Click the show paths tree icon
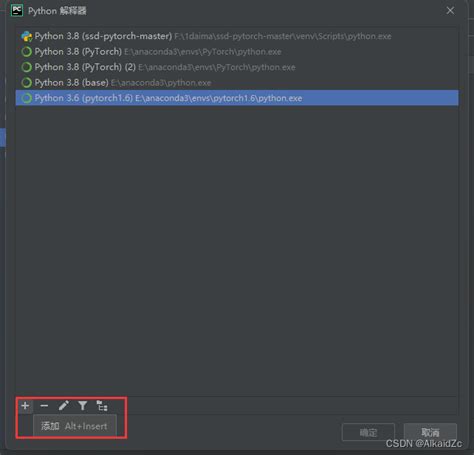Screen dimensions: 474x455 point(102,406)
